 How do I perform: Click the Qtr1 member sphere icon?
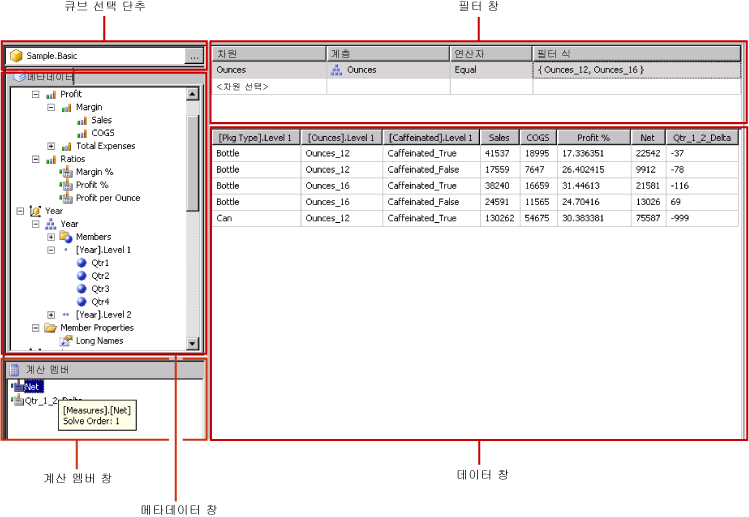(x=82, y=263)
